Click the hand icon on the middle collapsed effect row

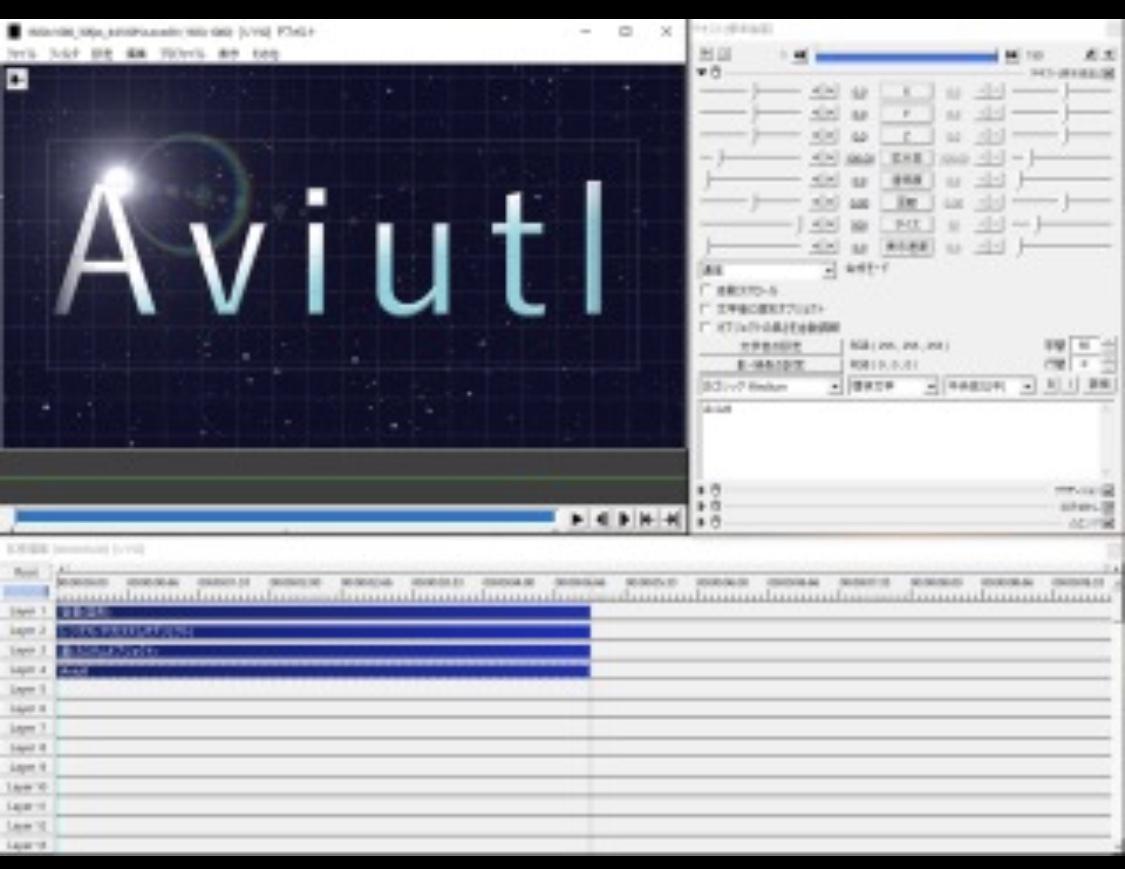[715, 507]
